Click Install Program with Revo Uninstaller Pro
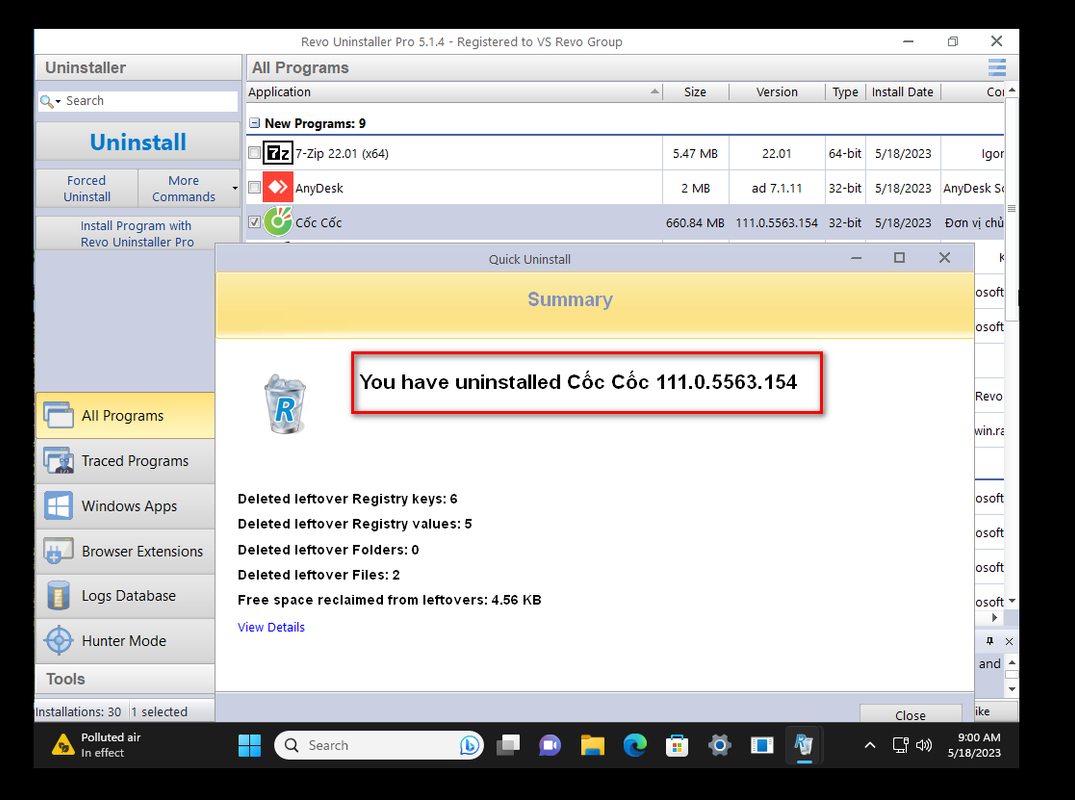1075x800 pixels. (x=137, y=234)
